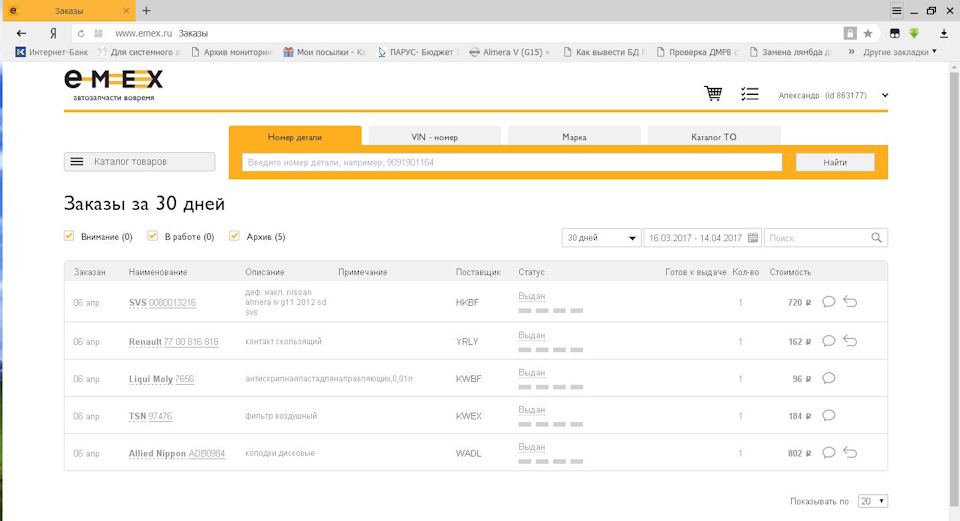Click the Заказан column header
The image size is (960, 521).
click(x=89, y=272)
